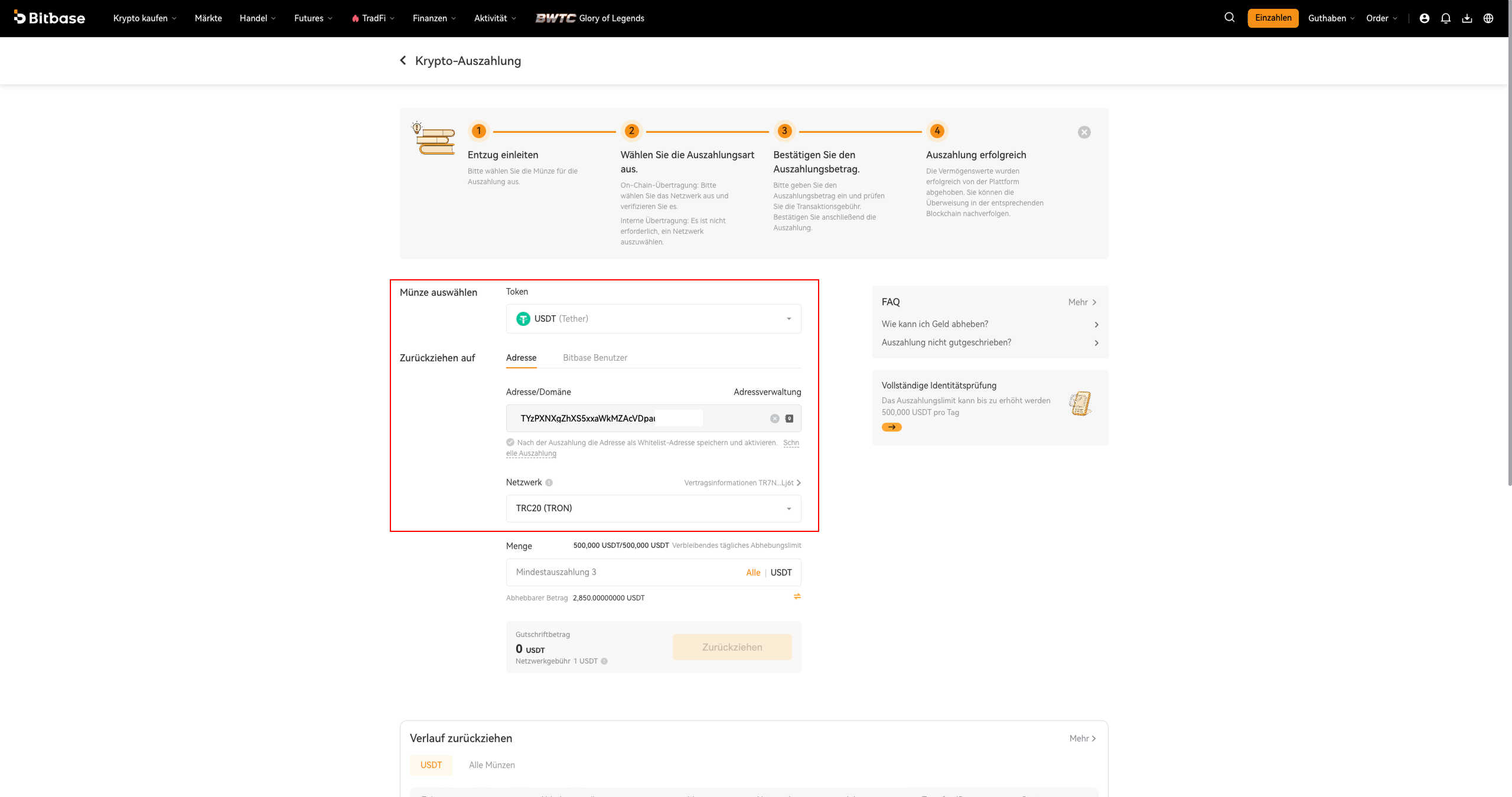Switch to the Bitbase Benutzer tab
This screenshot has width=1512, height=797.
595,358
